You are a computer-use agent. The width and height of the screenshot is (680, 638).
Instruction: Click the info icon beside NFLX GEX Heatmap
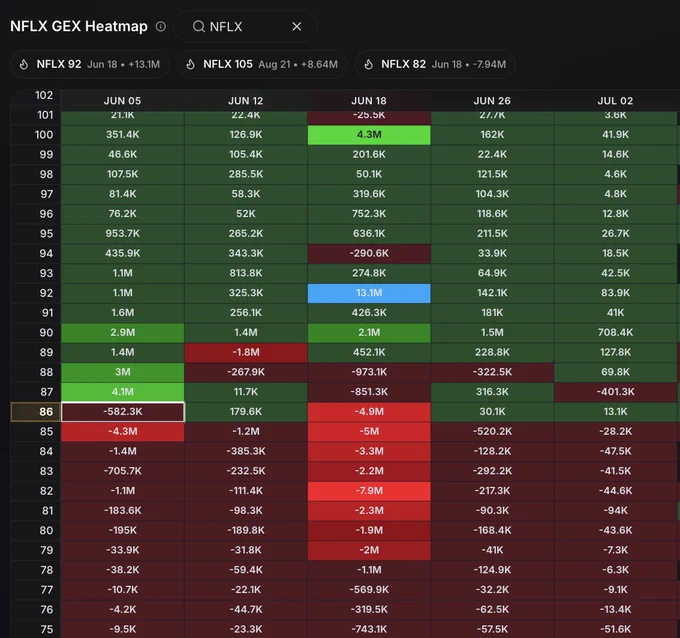(x=161, y=26)
